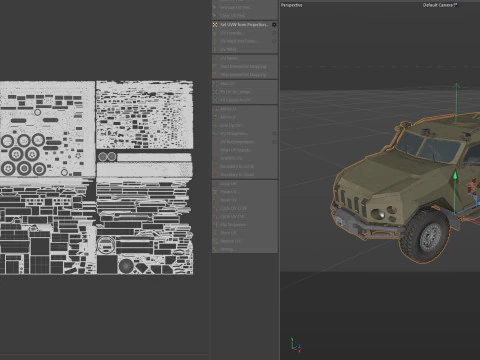
Task: Select the UV Weld command
Action: (x=245, y=49)
